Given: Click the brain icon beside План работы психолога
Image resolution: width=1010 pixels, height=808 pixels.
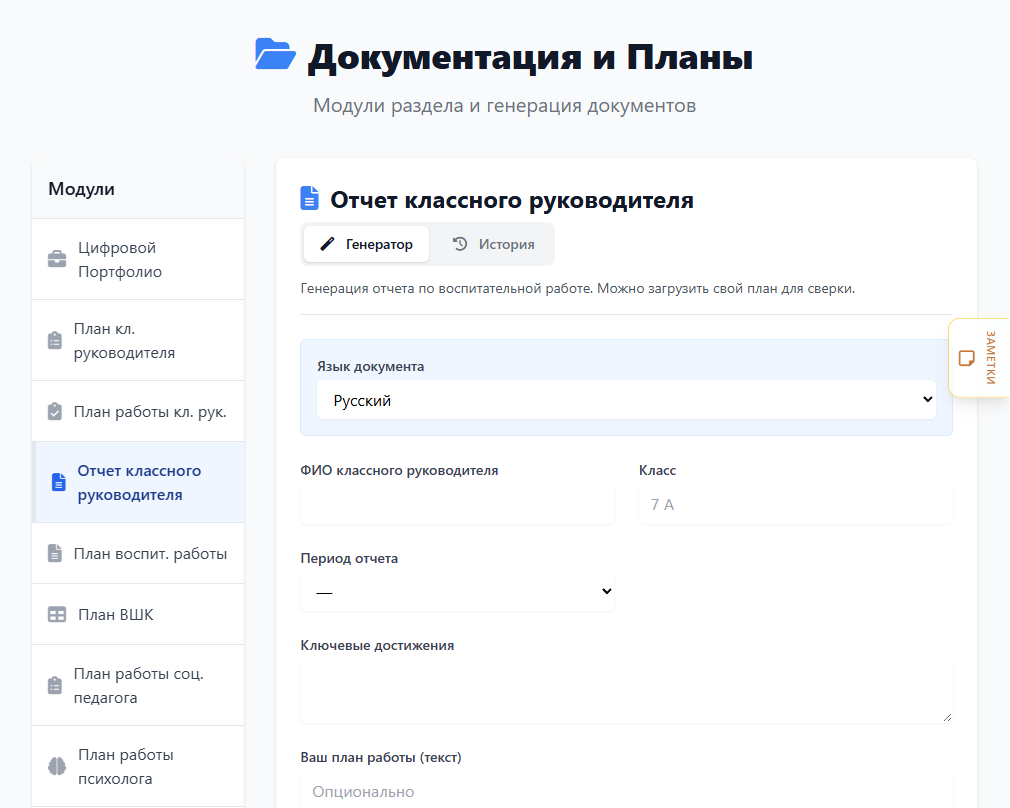Looking at the screenshot, I should pos(57,766).
